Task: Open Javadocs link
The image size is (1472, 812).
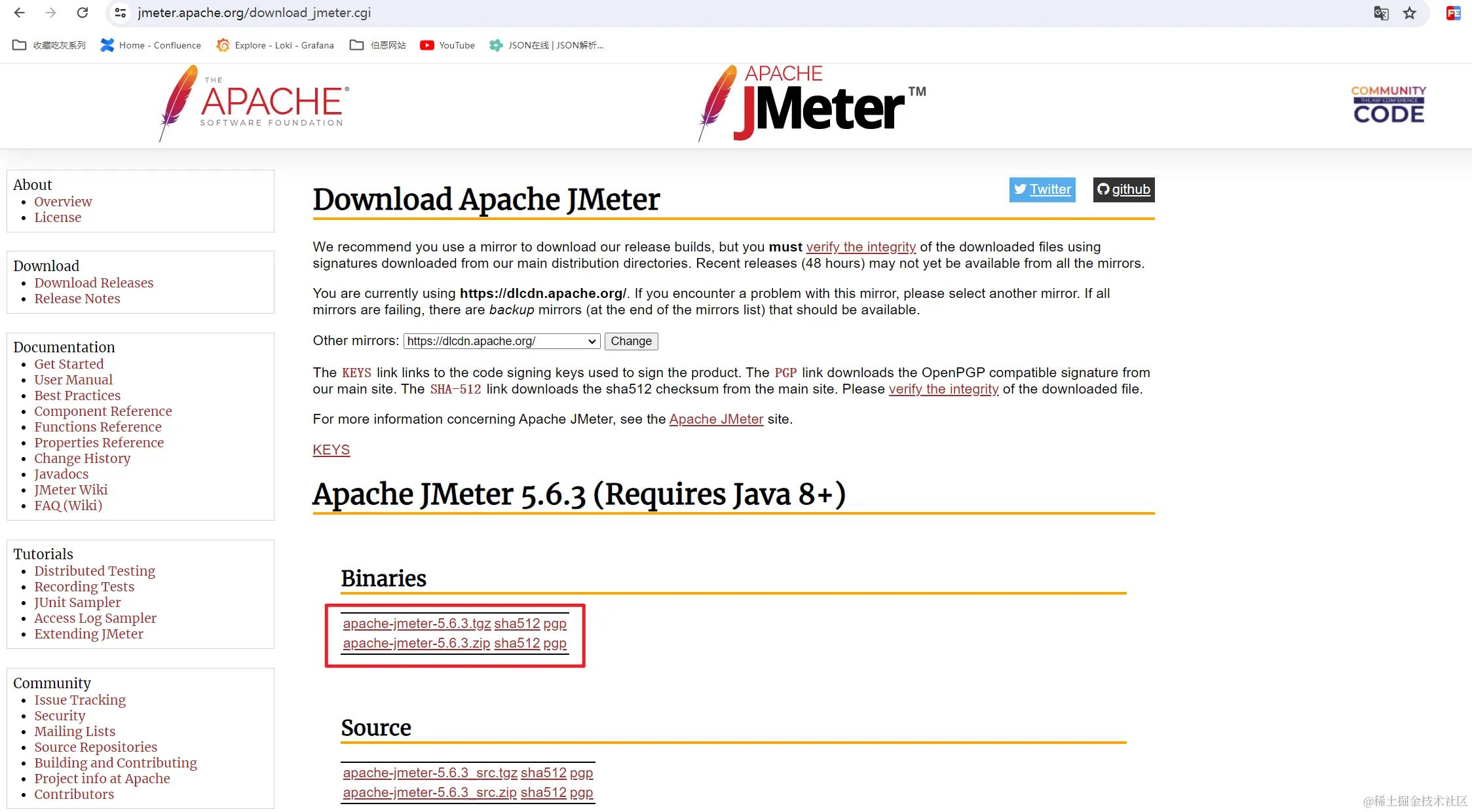Action: 61,474
